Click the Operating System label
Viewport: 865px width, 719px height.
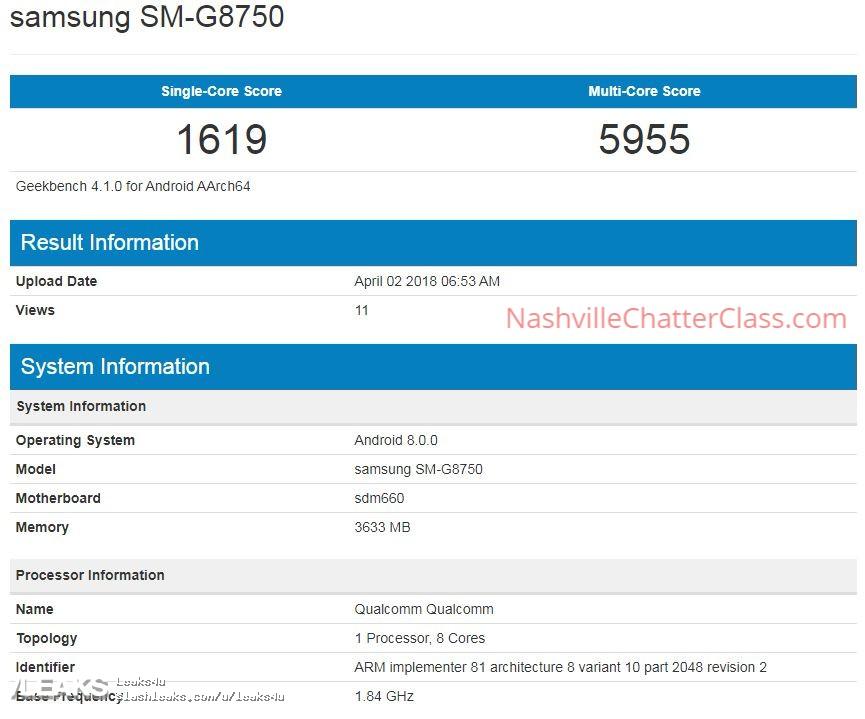pos(75,440)
